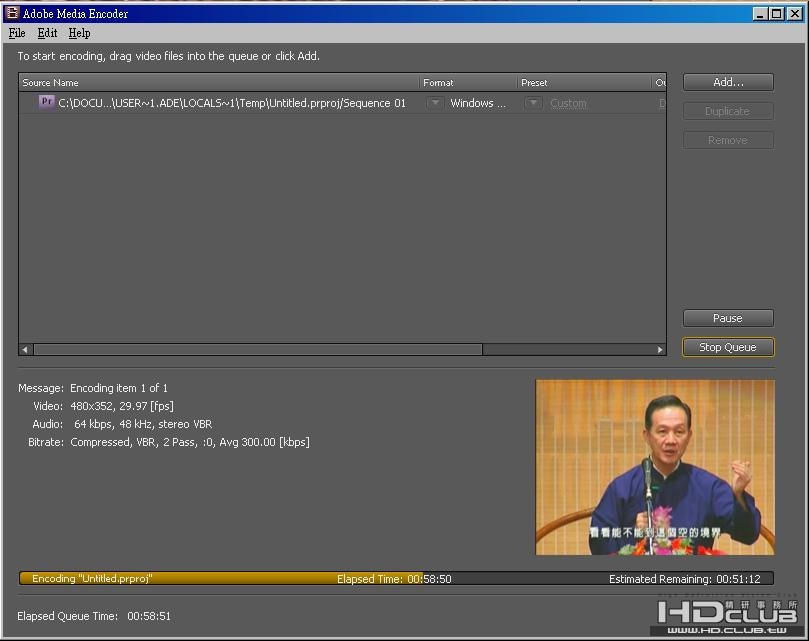Click the Custom preset link
809x641 pixels.
568,103
